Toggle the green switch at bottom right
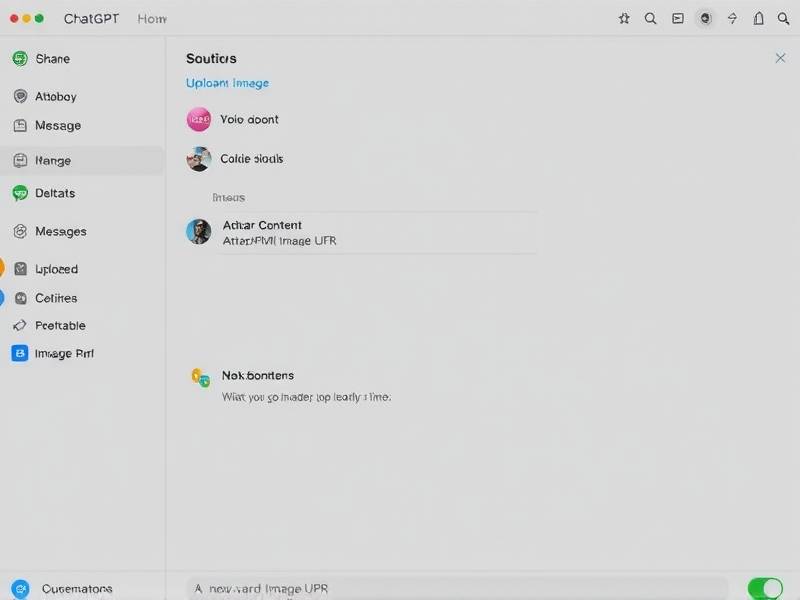Image resolution: width=800 pixels, height=600 pixels. pos(765,588)
